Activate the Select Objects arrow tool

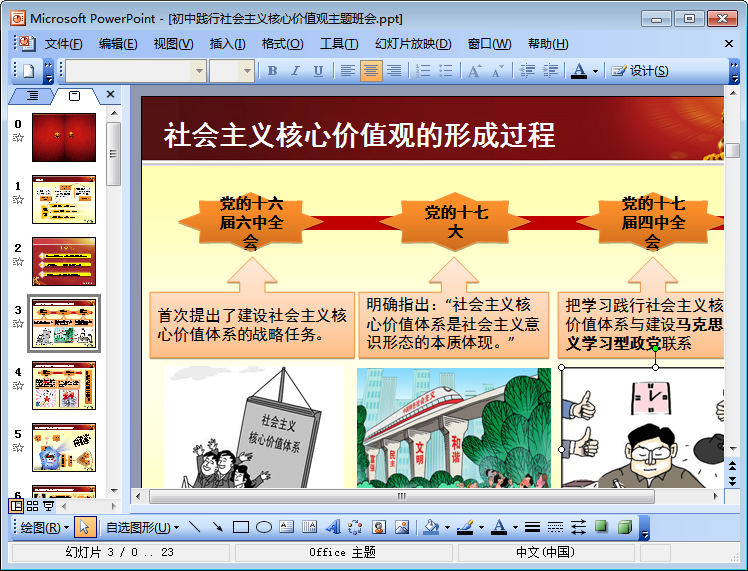click(85, 527)
